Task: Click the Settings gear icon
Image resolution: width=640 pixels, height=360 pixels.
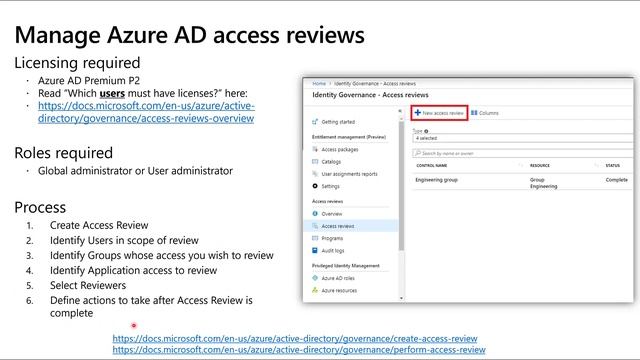Action: [x=315, y=186]
